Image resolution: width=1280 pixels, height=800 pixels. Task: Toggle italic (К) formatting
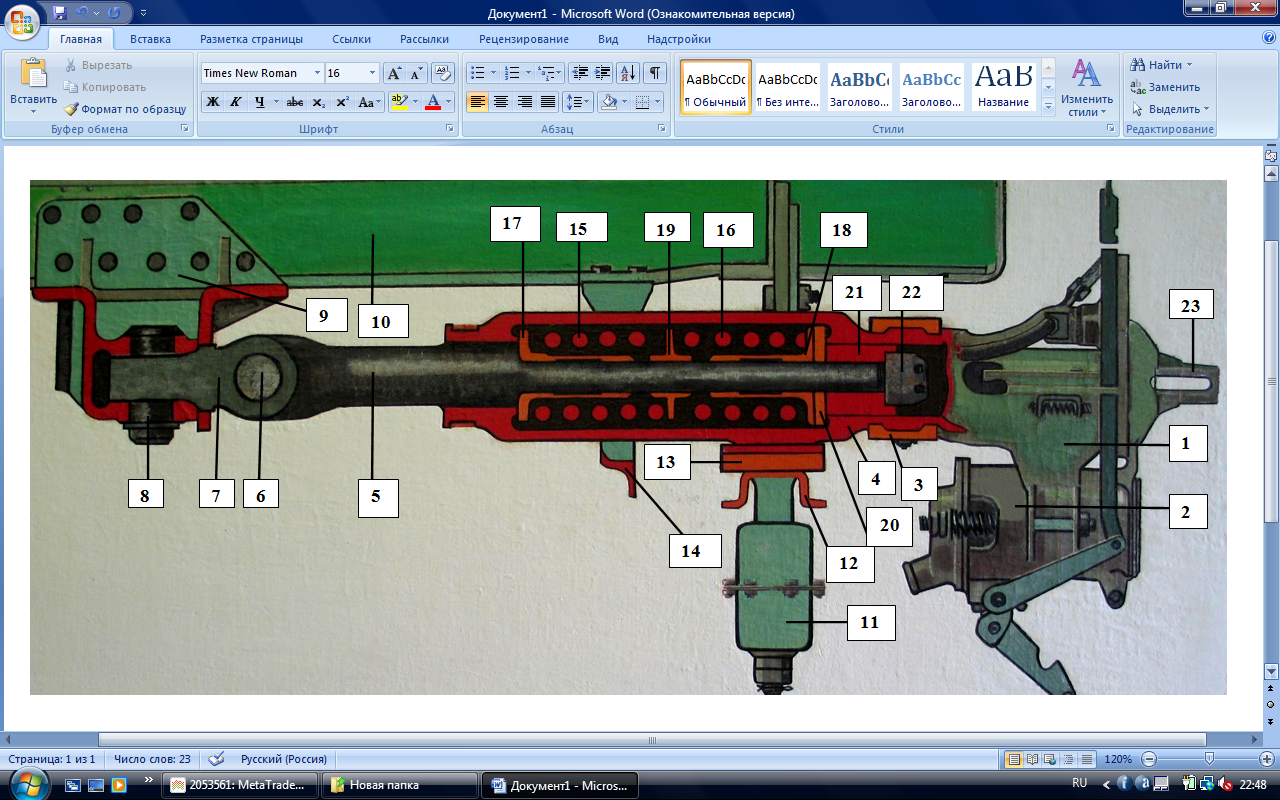236,102
